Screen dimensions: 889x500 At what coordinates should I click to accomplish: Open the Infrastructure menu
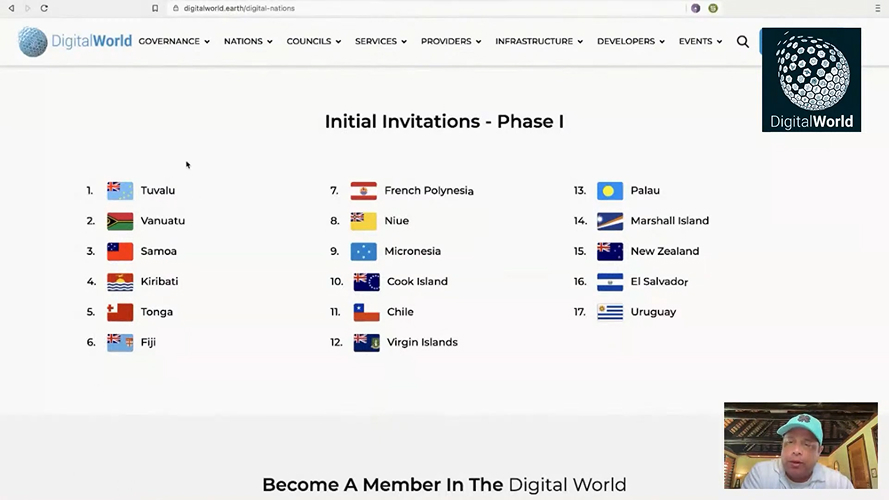tap(539, 42)
